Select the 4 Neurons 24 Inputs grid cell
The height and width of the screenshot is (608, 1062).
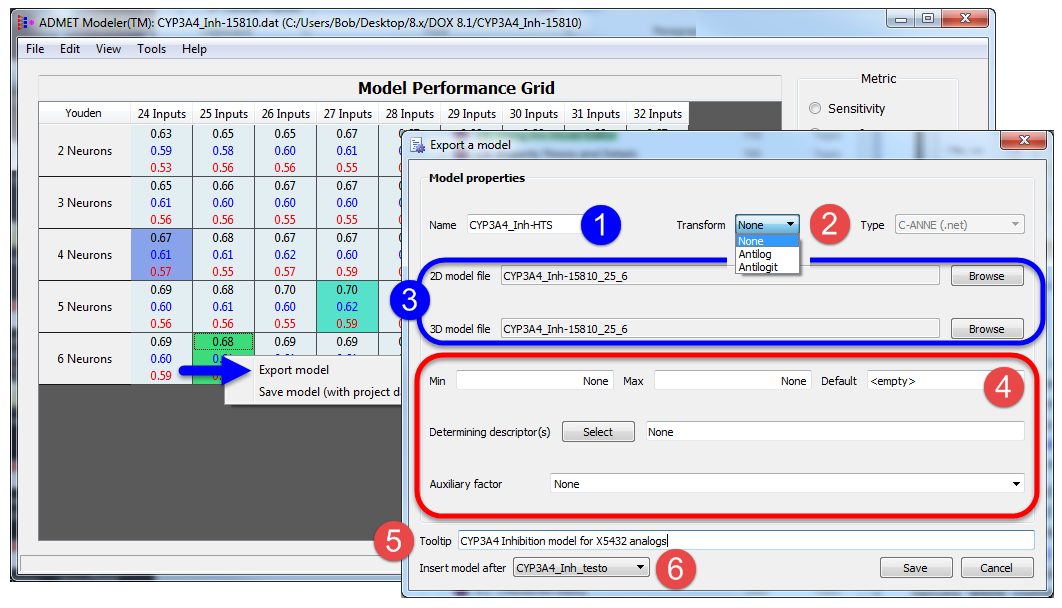pos(161,255)
